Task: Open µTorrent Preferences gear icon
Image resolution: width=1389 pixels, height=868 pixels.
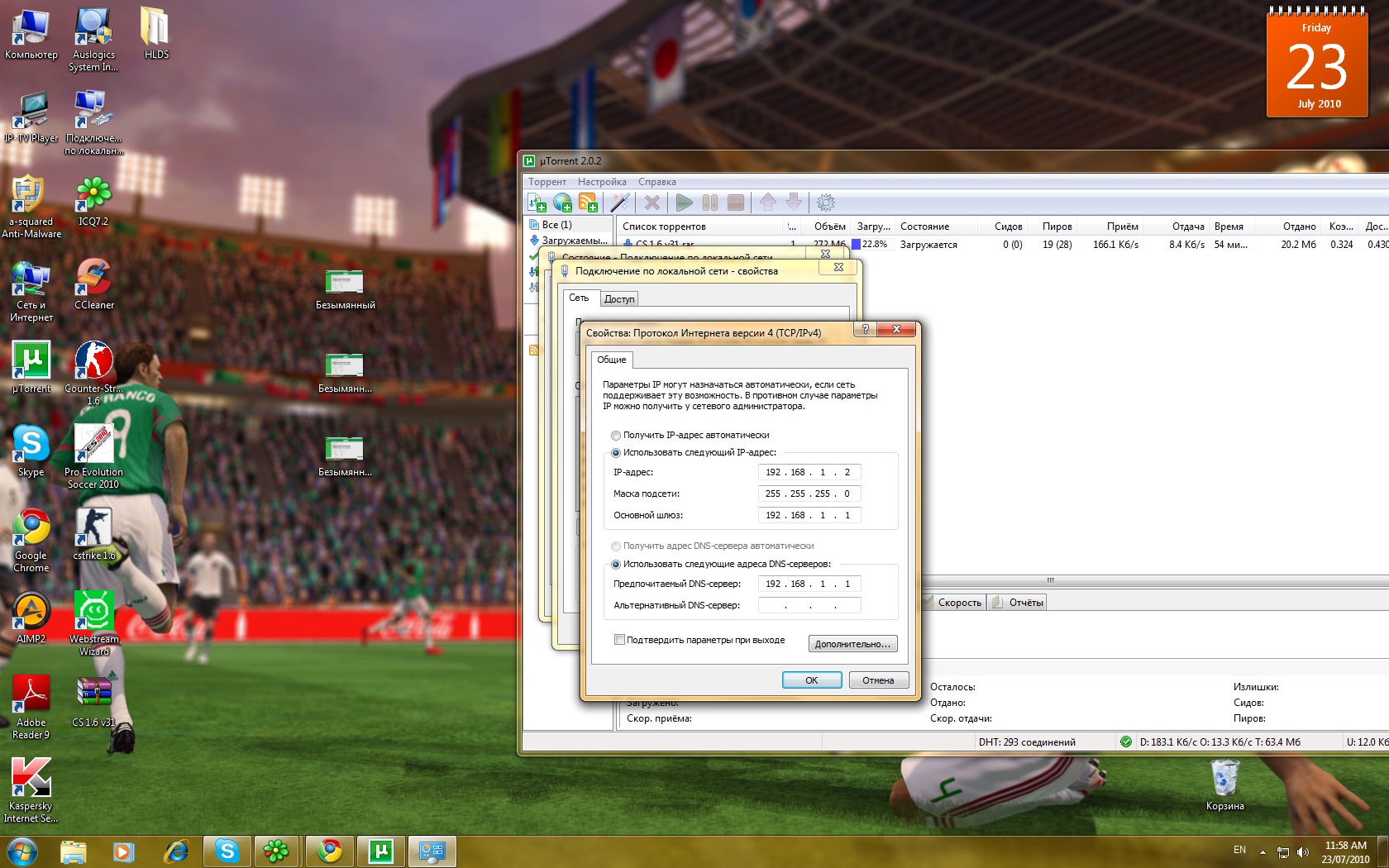Action: pos(825,203)
